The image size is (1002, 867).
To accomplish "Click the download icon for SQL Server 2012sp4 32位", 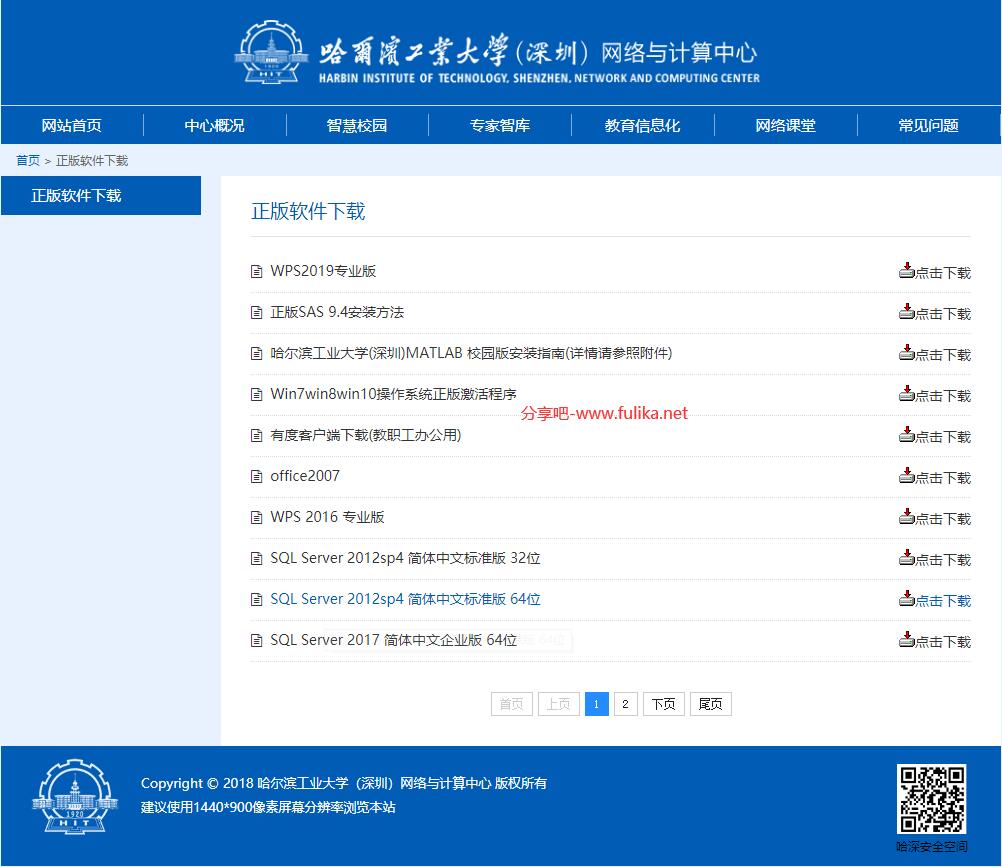I will [x=906, y=557].
